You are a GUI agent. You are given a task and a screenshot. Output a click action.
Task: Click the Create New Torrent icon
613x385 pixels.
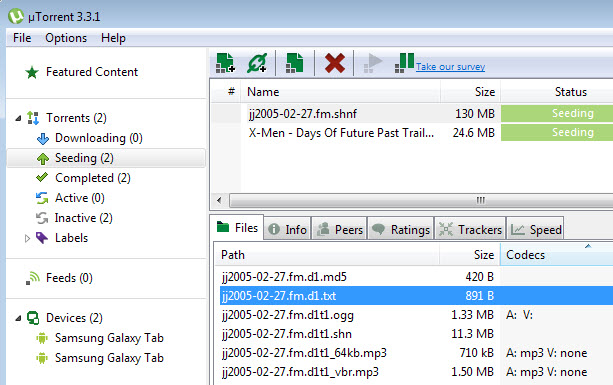(x=295, y=63)
